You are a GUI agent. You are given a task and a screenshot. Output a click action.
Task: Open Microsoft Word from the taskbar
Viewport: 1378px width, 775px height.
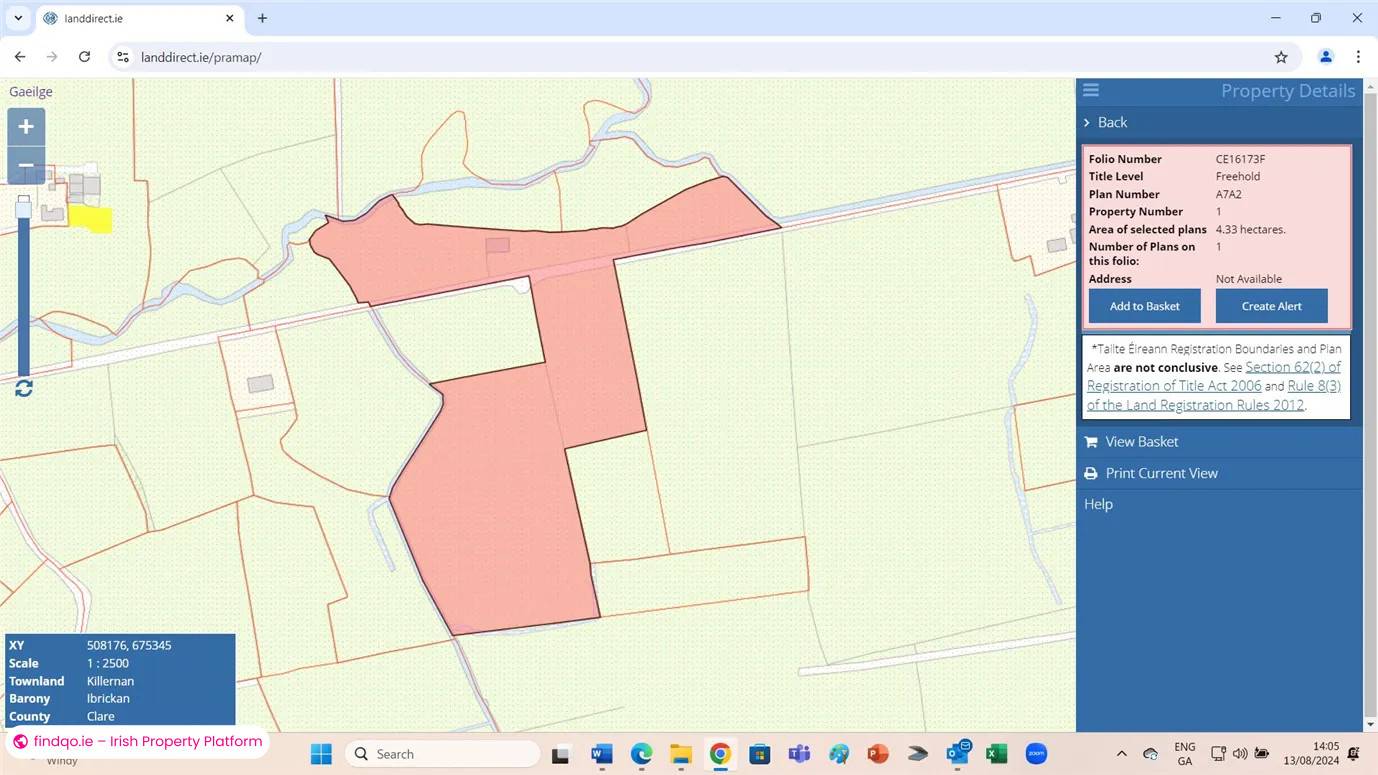coord(601,754)
